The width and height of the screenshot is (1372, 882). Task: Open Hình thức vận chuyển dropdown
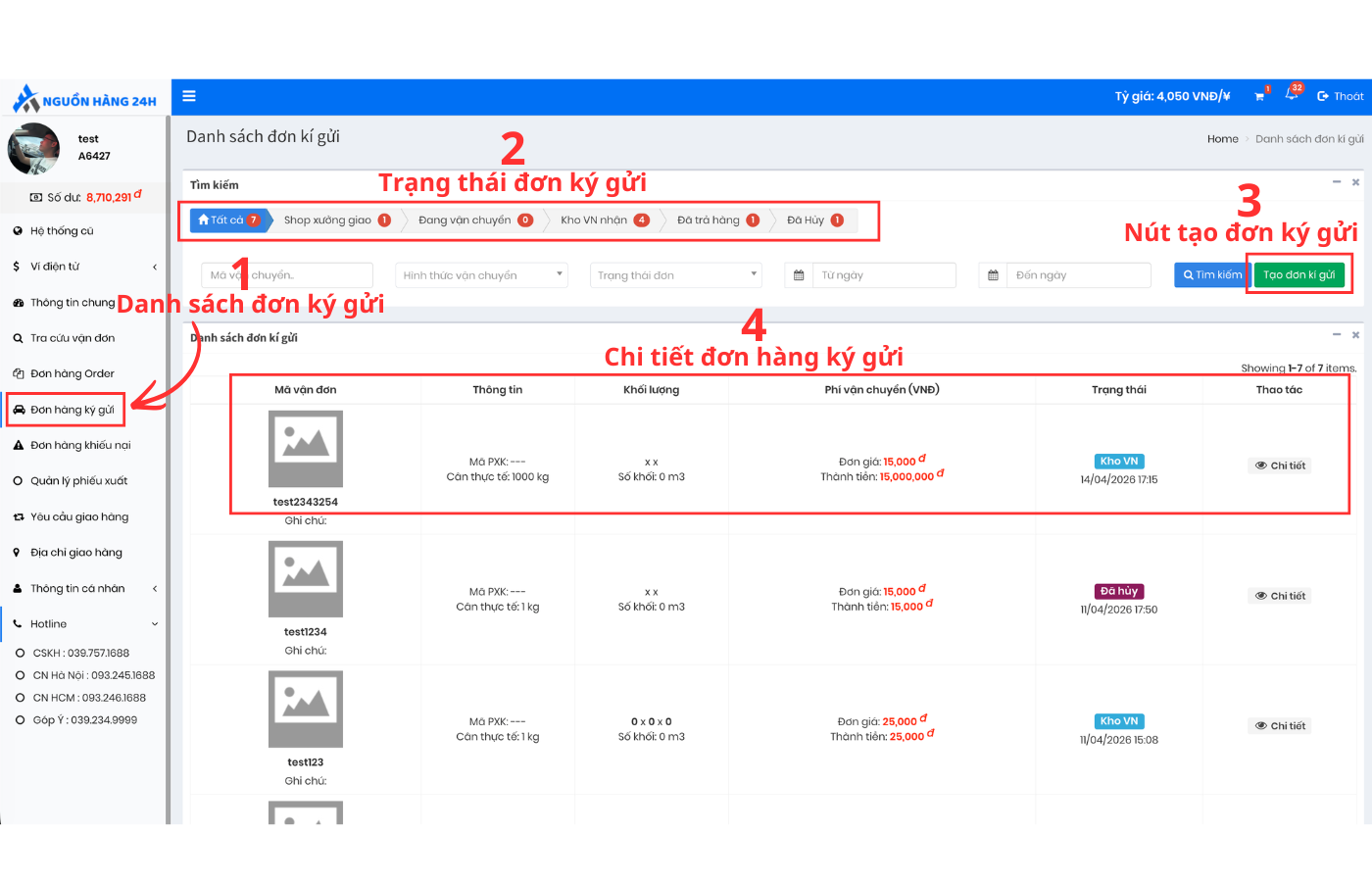481,275
